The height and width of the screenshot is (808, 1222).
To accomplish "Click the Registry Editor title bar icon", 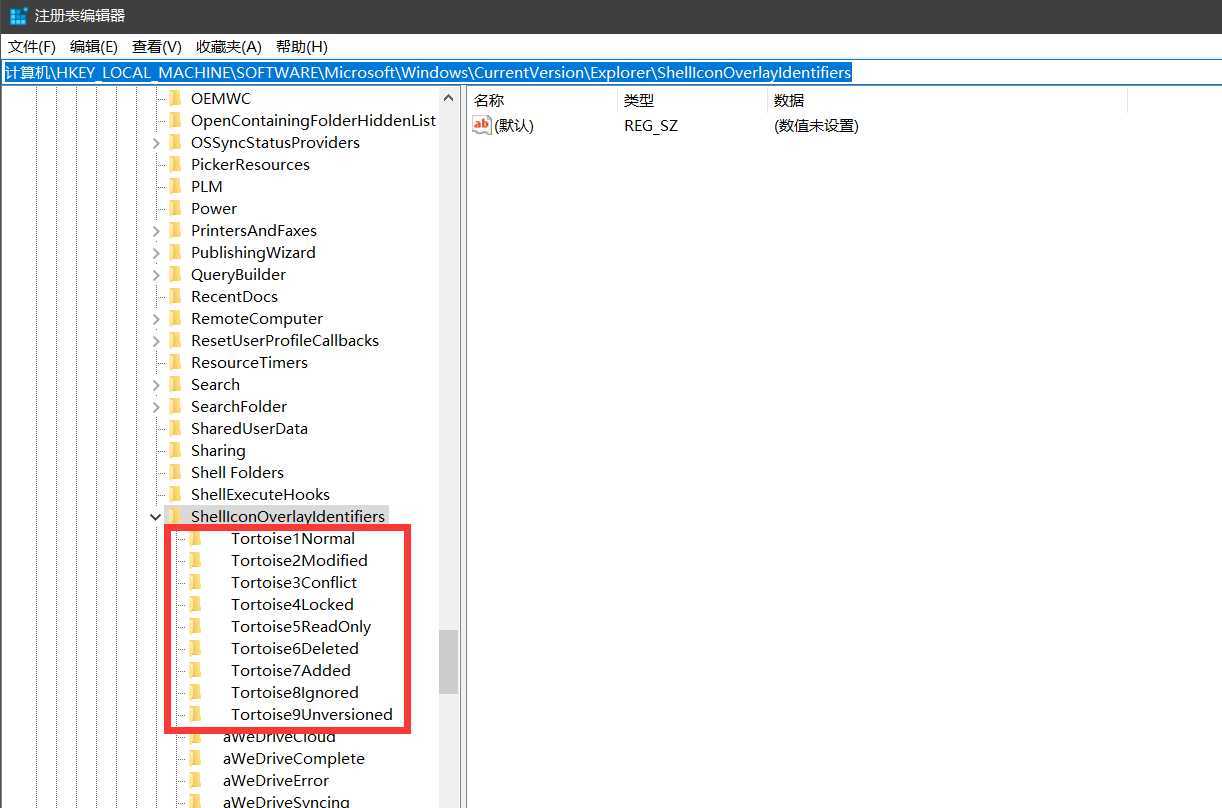I will click(x=18, y=16).
